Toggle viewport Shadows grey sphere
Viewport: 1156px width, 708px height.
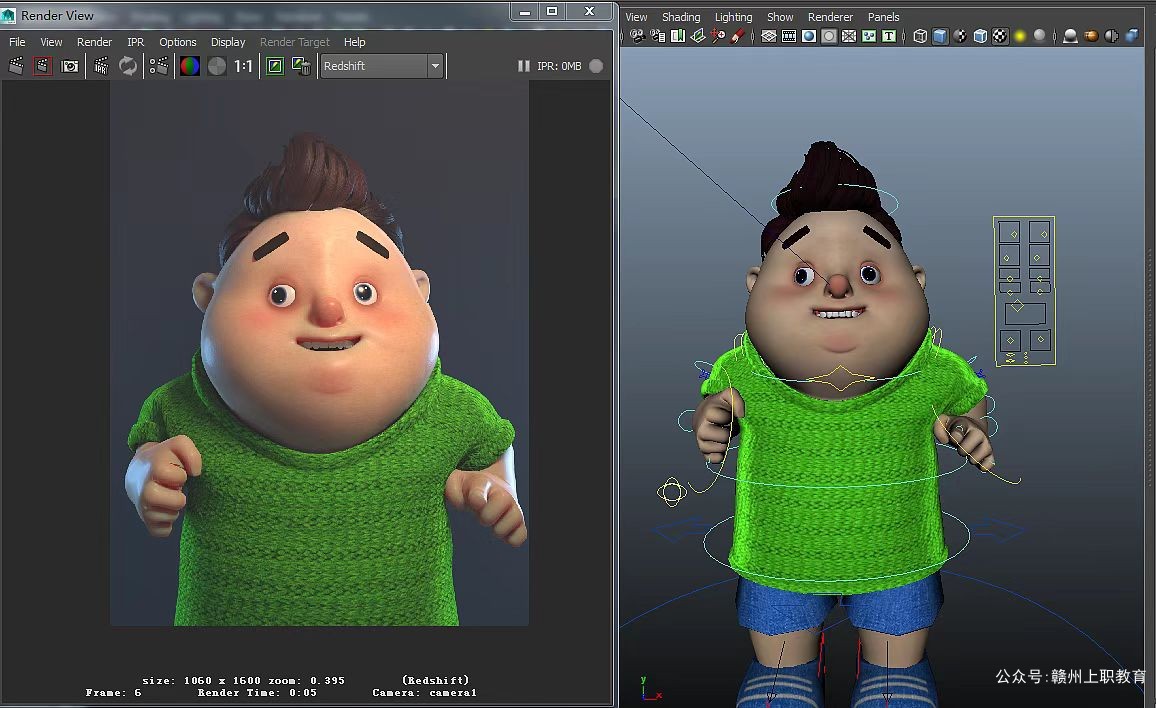[1040, 35]
